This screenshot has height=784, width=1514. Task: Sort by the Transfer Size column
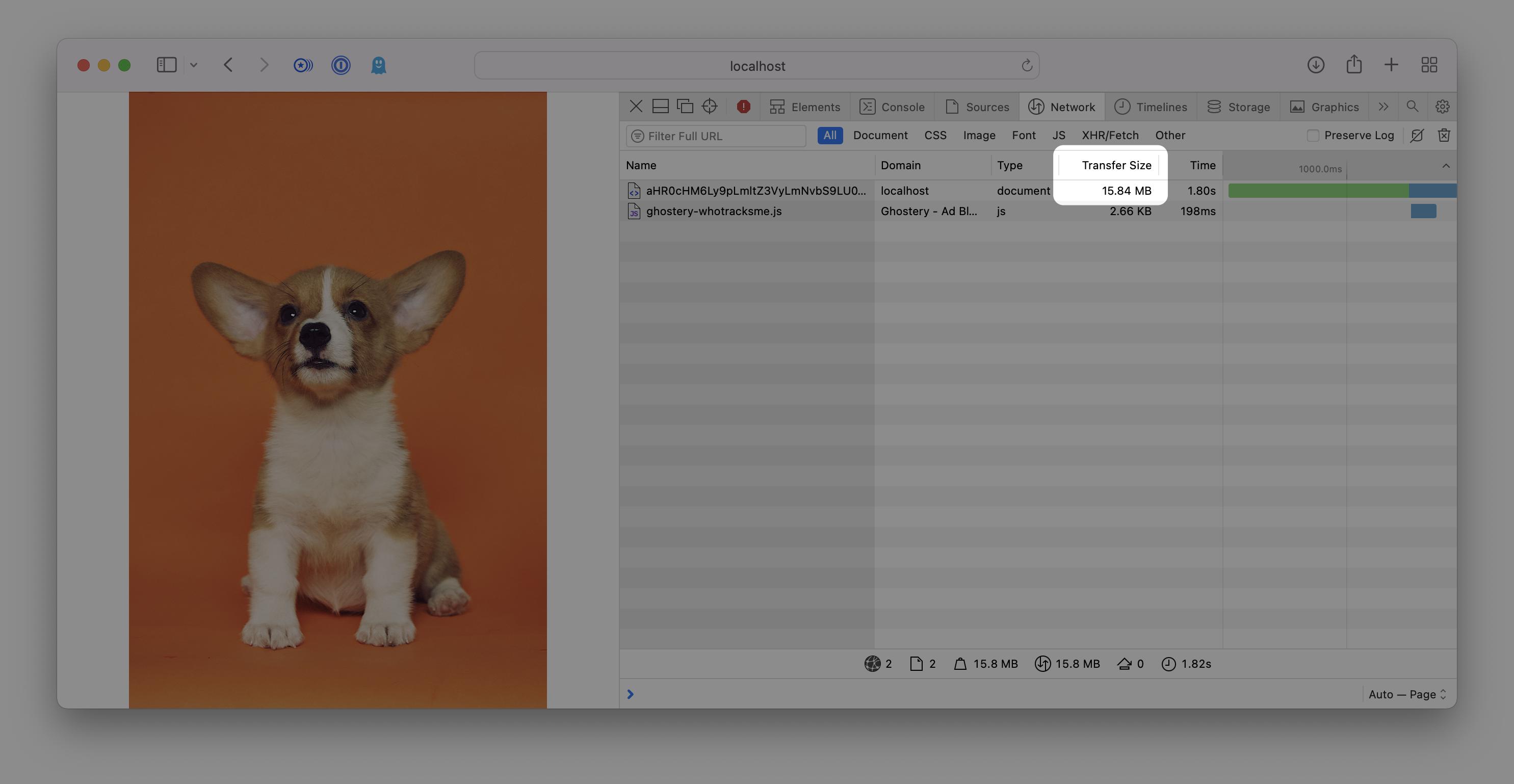[1116, 165]
